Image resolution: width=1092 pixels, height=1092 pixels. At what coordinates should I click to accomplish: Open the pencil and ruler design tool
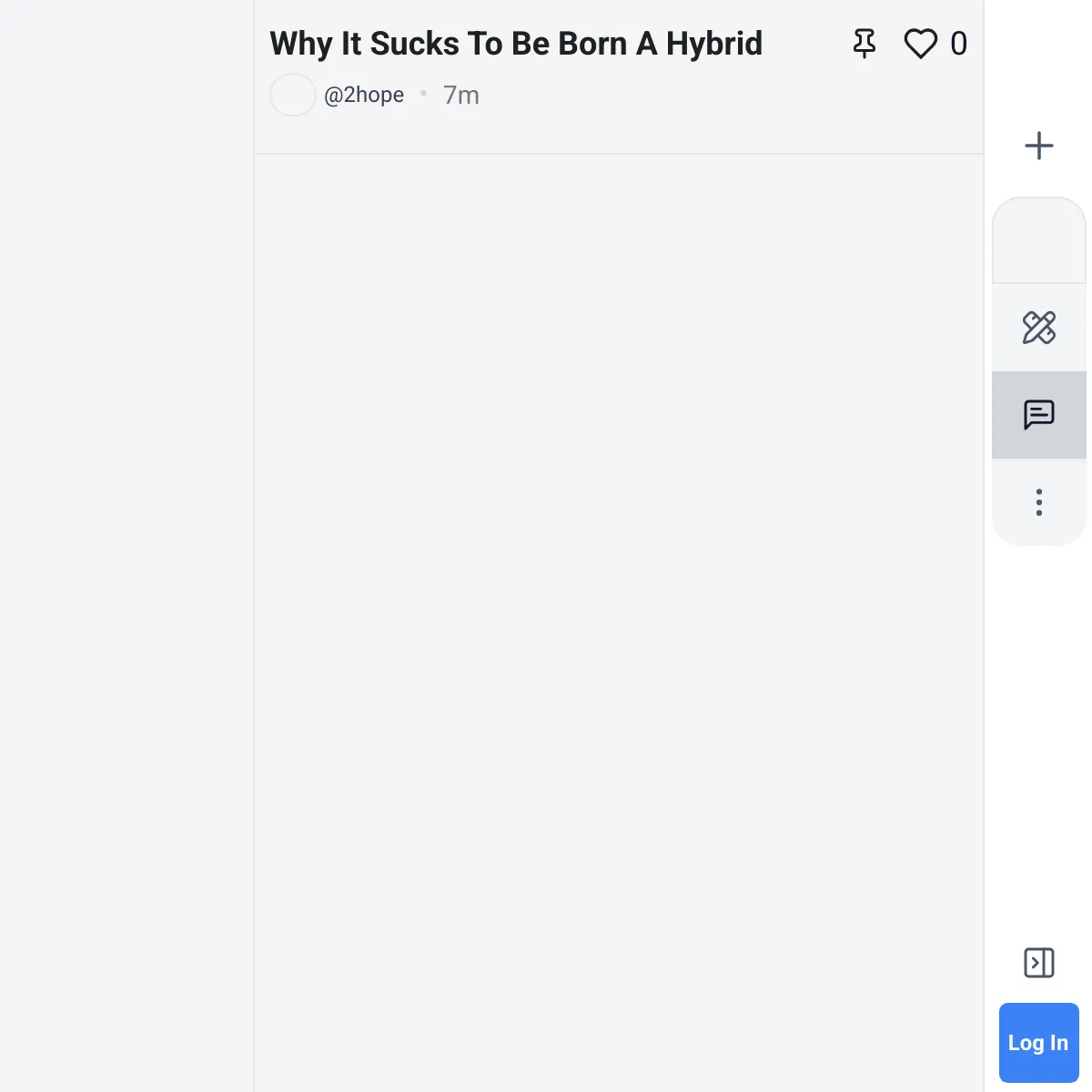click(x=1039, y=328)
